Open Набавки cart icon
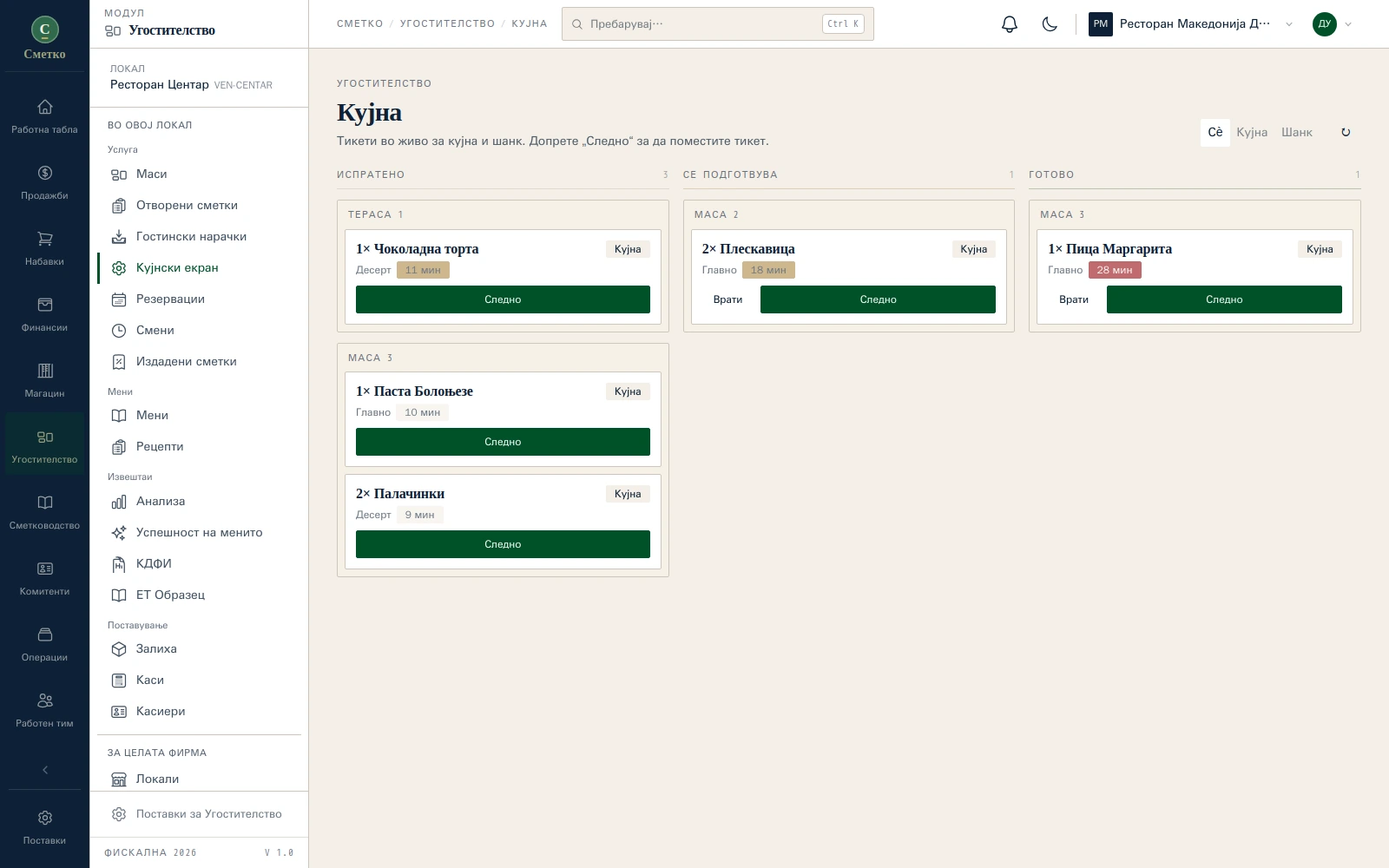The image size is (1389, 868). (44, 249)
